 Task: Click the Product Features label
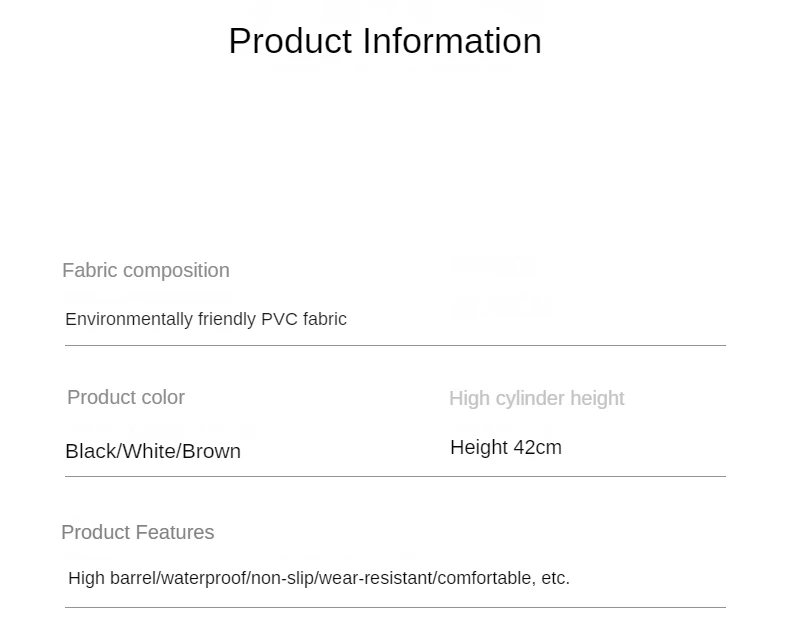coord(138,532)
